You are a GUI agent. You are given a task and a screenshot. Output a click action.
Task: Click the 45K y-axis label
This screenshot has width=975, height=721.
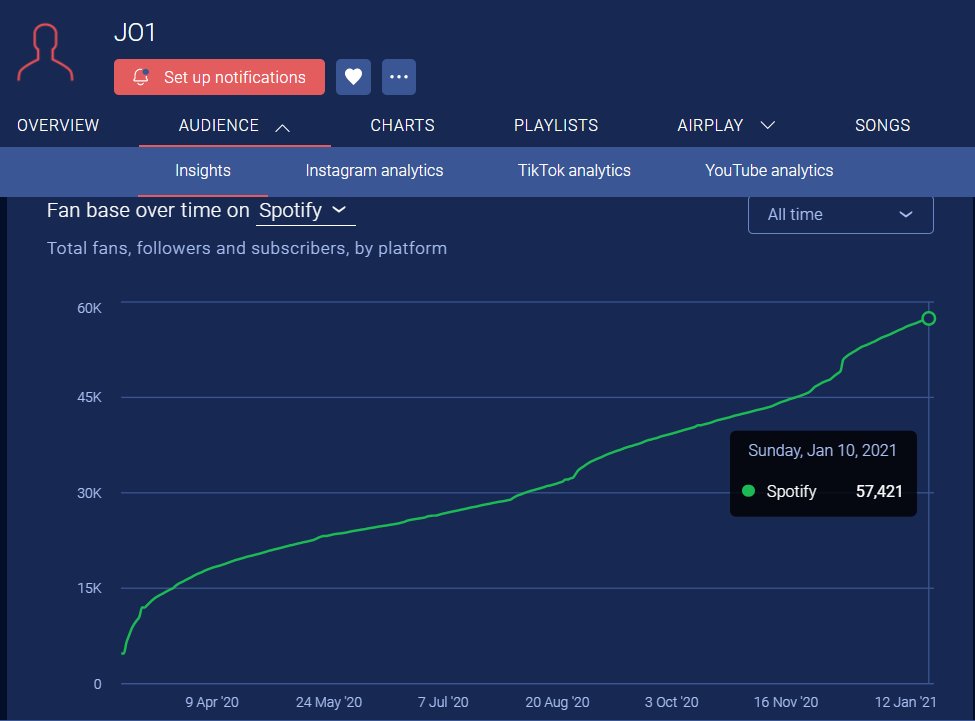[x=89, y=397]
